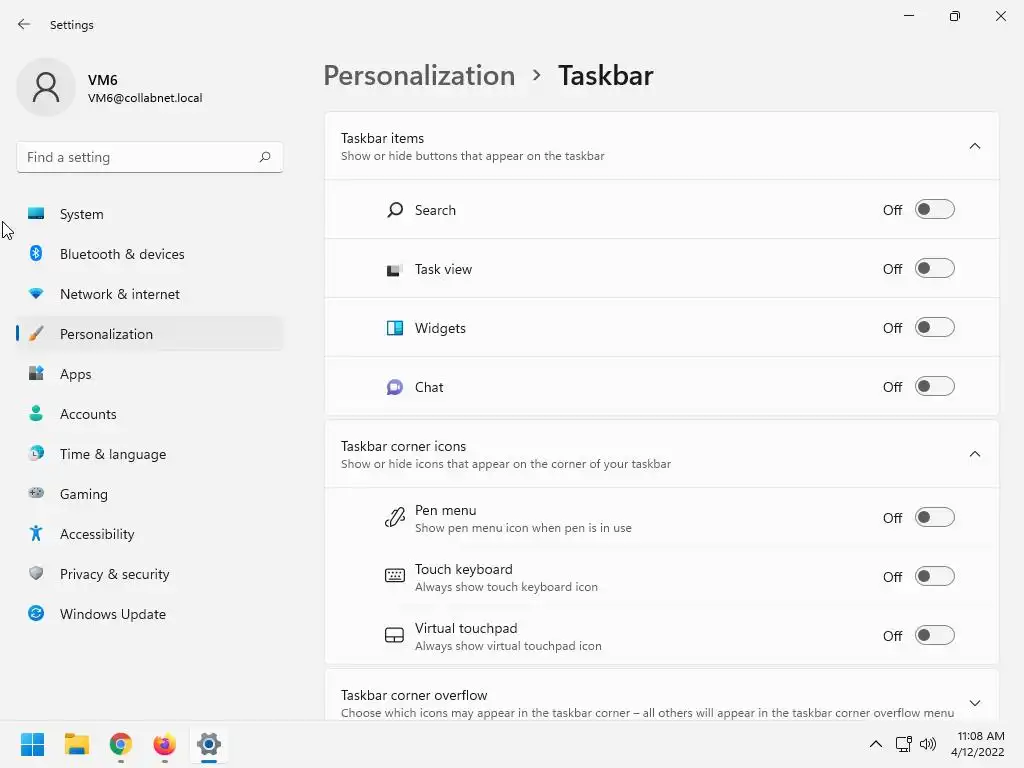Enable the Widgets toggle
Image resolution: width=1024 pixels, height=768 pixels.
[x=935, y=327]
